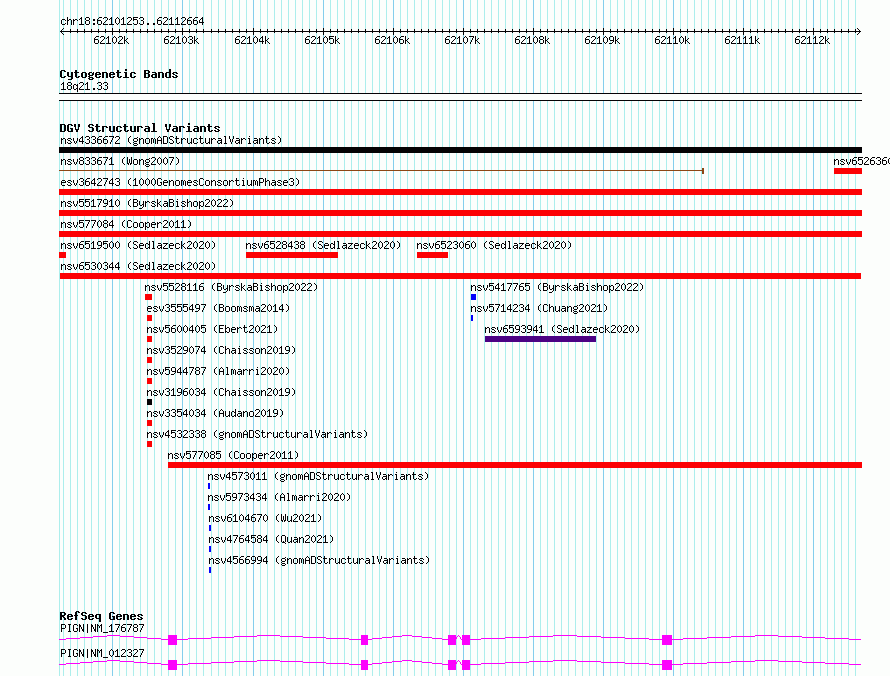Open the nsv6593941 (Sedlazeck2020) label
The height and width of the screenshot is (676, 890).
[x=562, y=329]
